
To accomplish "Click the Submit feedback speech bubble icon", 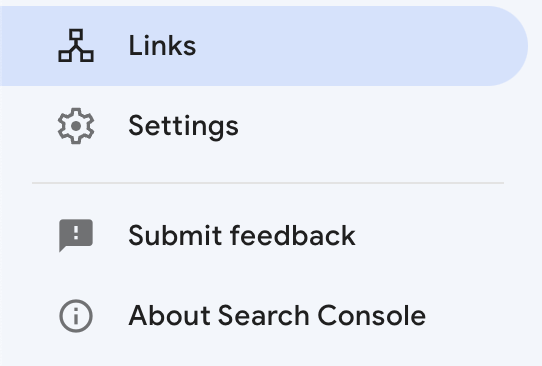I will [x=76, y=235].
